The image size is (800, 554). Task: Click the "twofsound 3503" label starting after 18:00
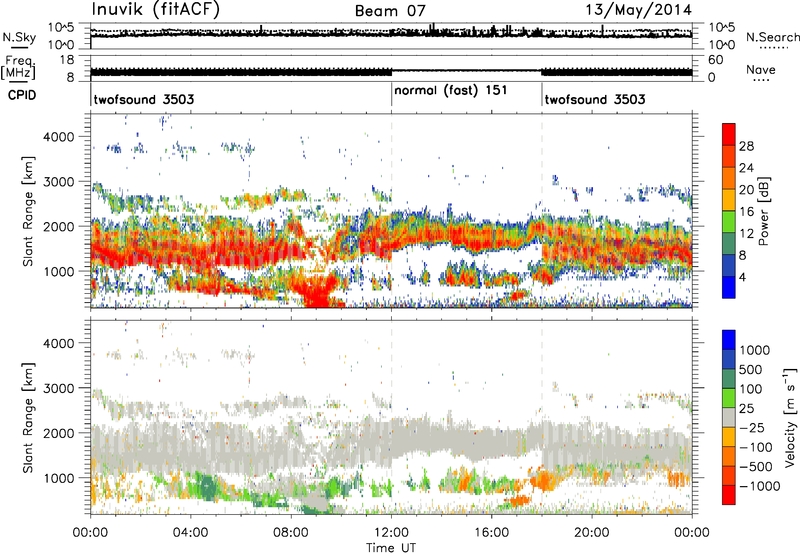[x=595, y=99]
